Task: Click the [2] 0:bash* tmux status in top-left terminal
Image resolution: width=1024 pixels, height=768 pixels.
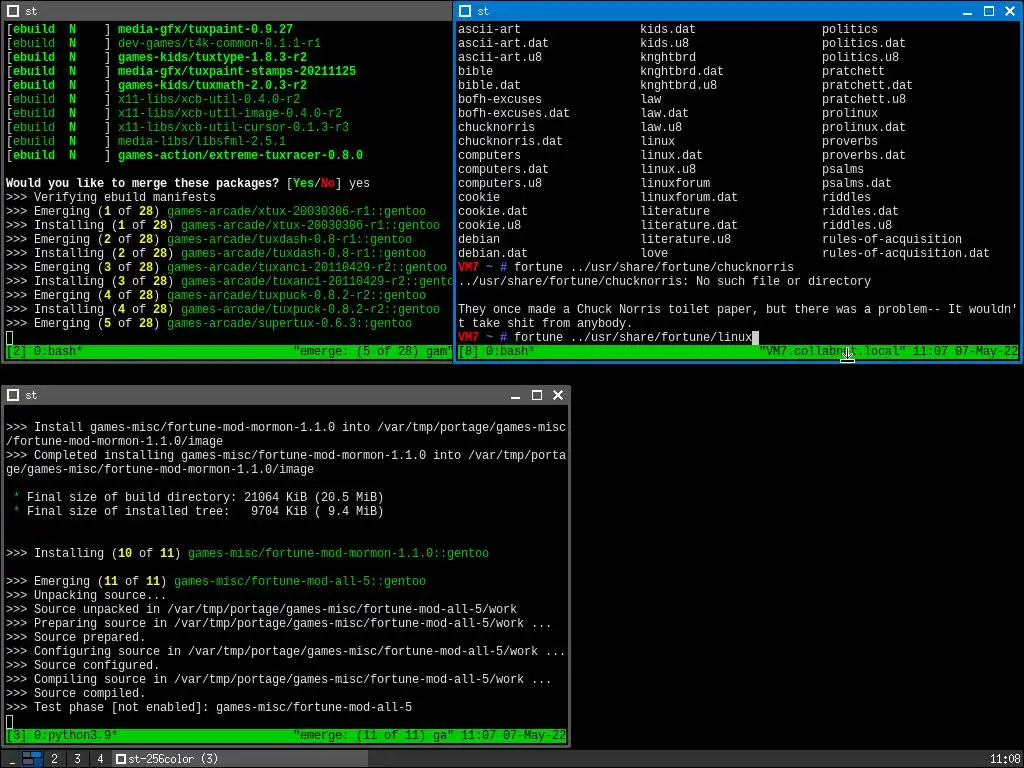Action: (x=44, y=351)
